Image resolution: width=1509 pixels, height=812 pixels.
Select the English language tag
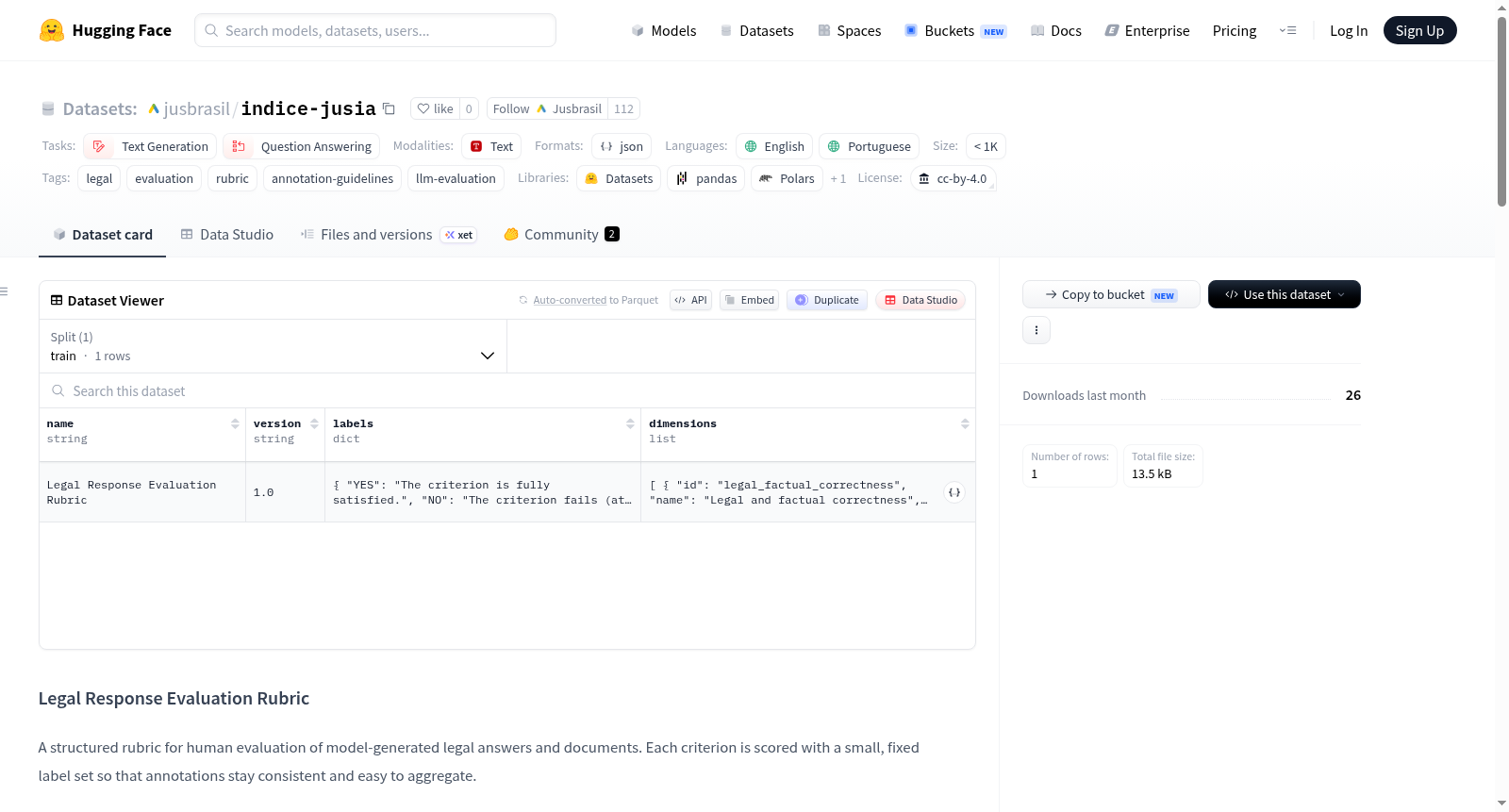pos(774,146)
